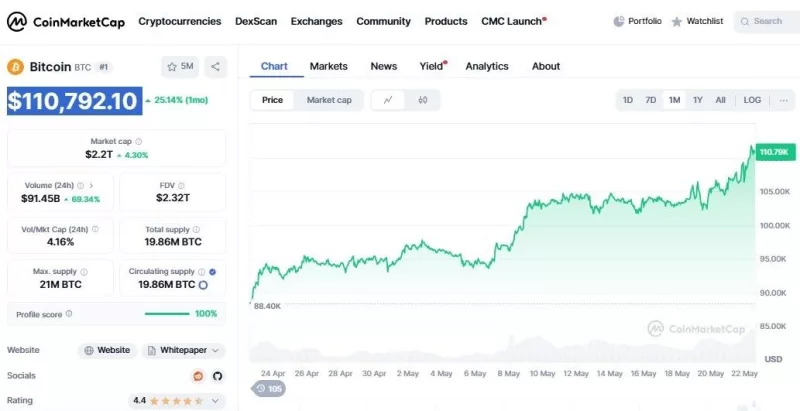
Task: Open the GitHub social link icon
Action: click(x=218, y=376)
